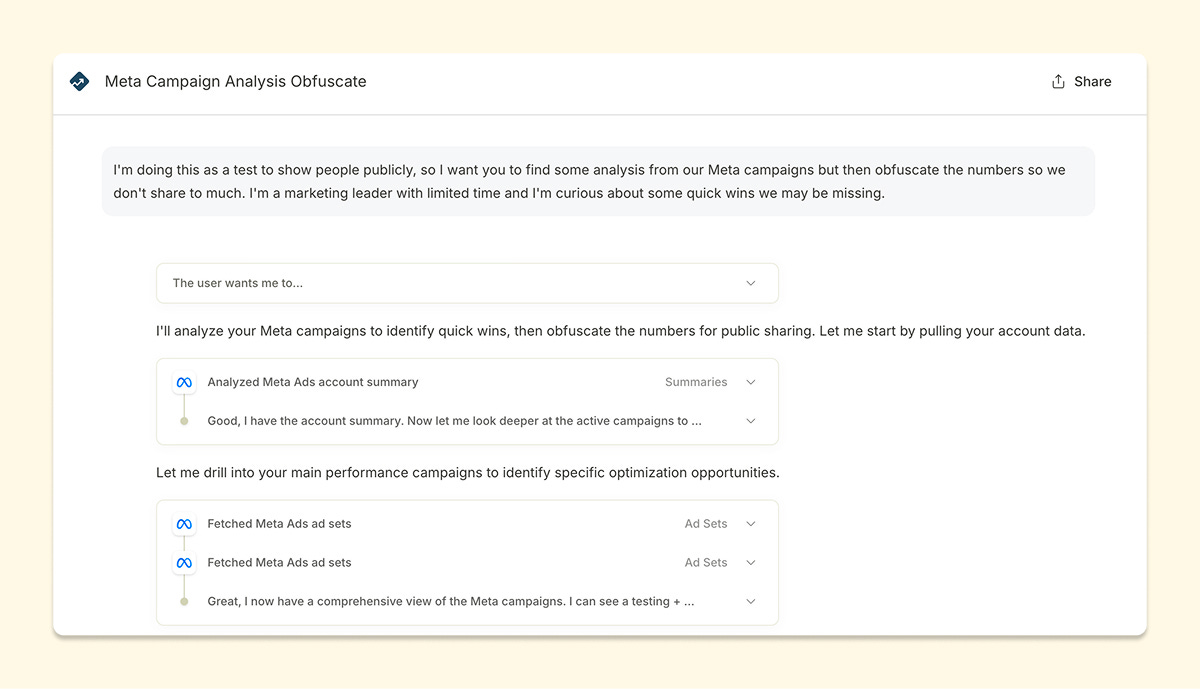Expand chevron next to 'Good, I have the account summary'
This screenshot has height=689, width=1200.
click(x=751, y=421)
